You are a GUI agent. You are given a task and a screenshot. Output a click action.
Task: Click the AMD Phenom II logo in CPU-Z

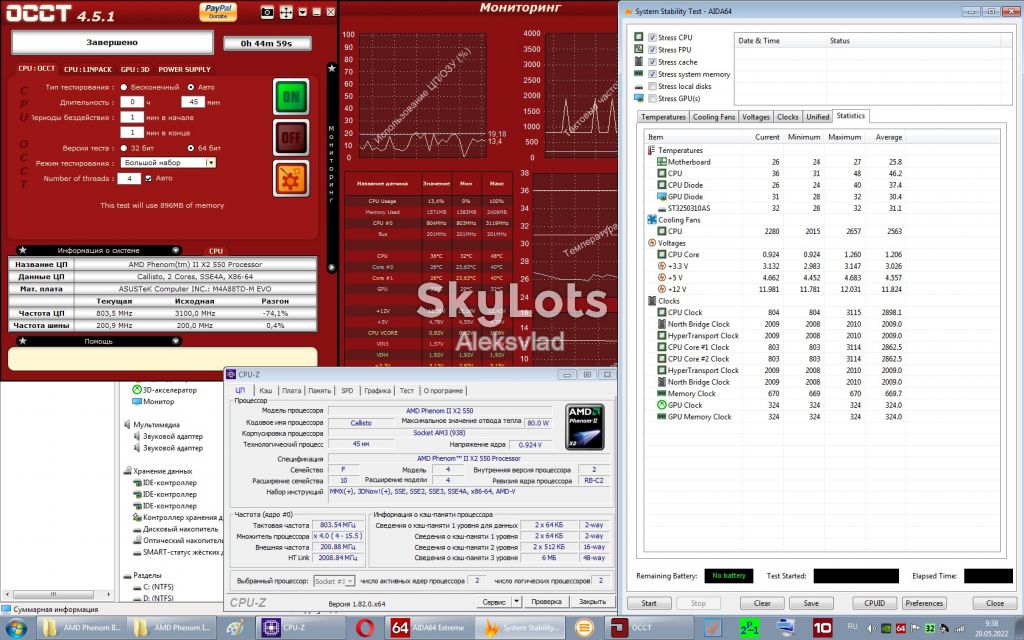coord(584,426)
